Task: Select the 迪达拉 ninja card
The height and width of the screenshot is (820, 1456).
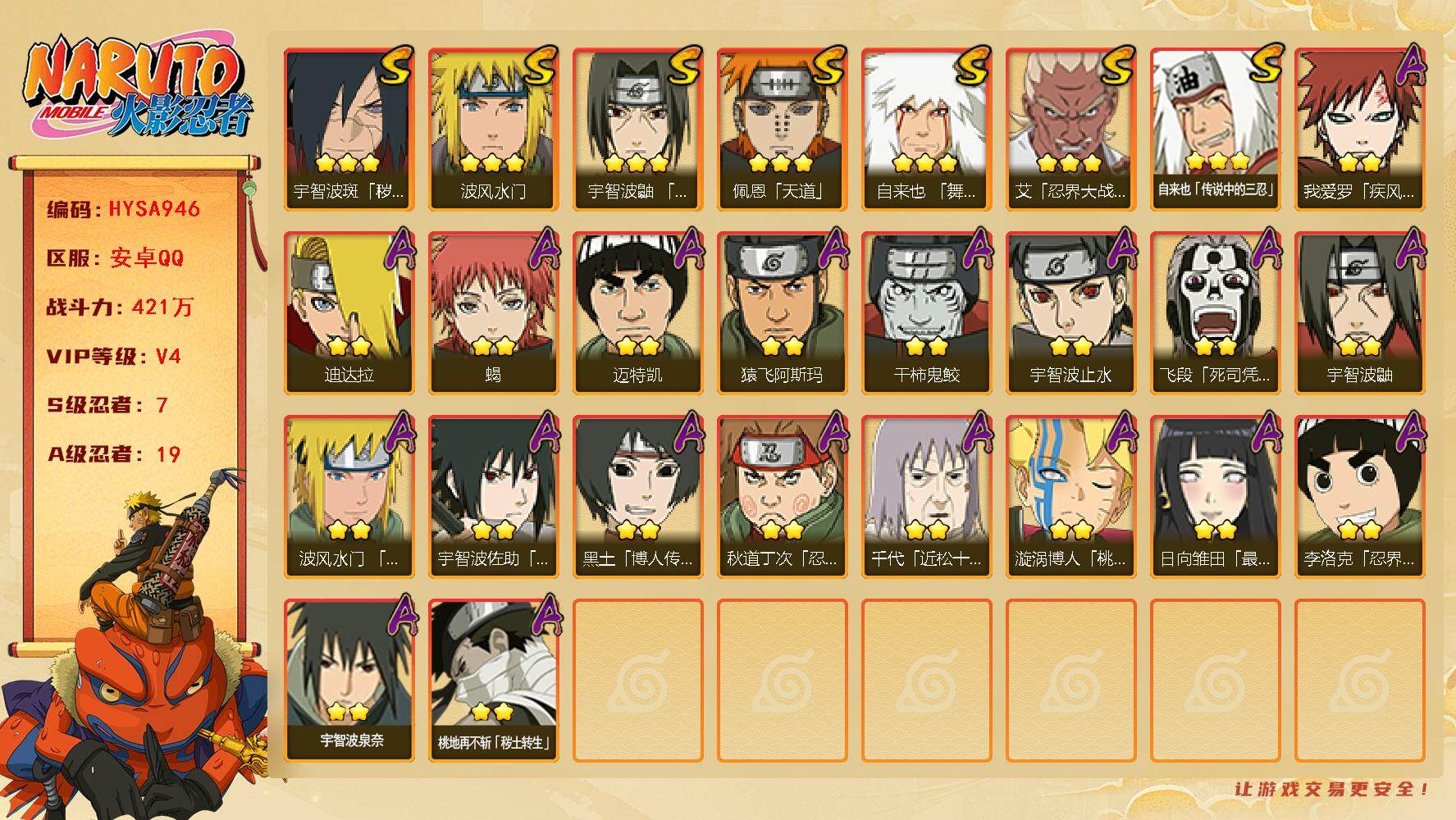Action: [x=349, y=312]
